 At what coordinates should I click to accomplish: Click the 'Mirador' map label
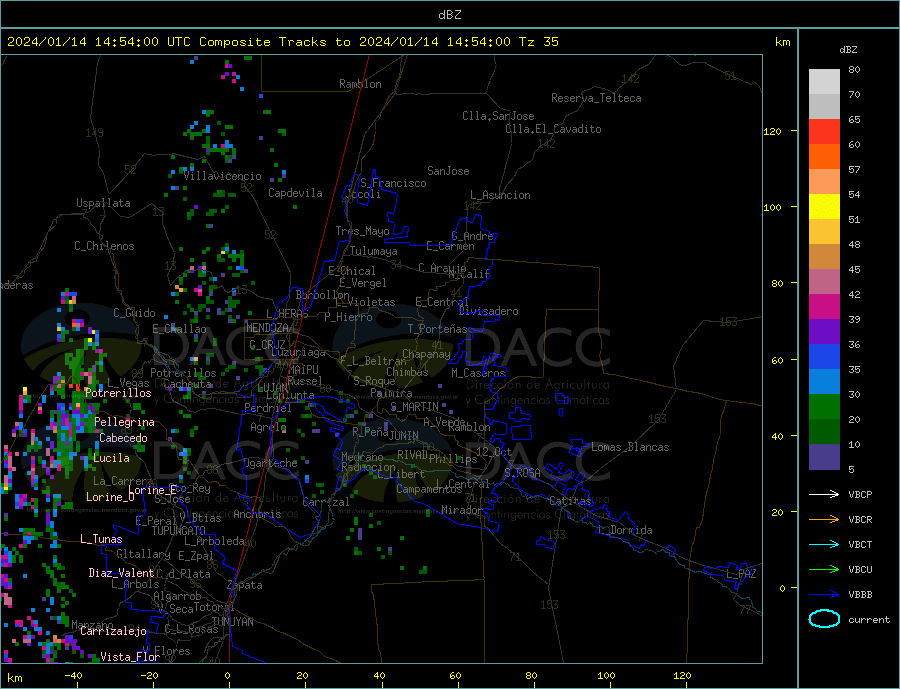[x=462, y=510]
